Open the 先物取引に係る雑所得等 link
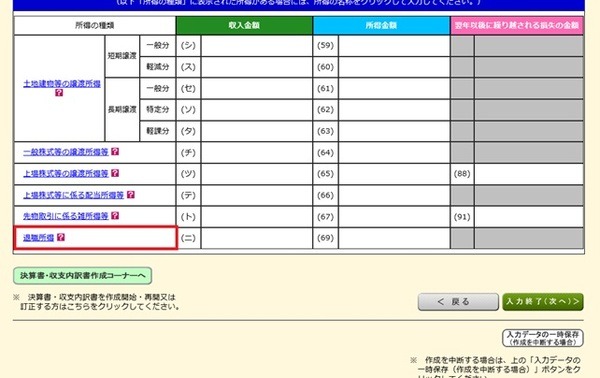Image resolution: width=600 pixels, height=378 pixels. [66, 216]
